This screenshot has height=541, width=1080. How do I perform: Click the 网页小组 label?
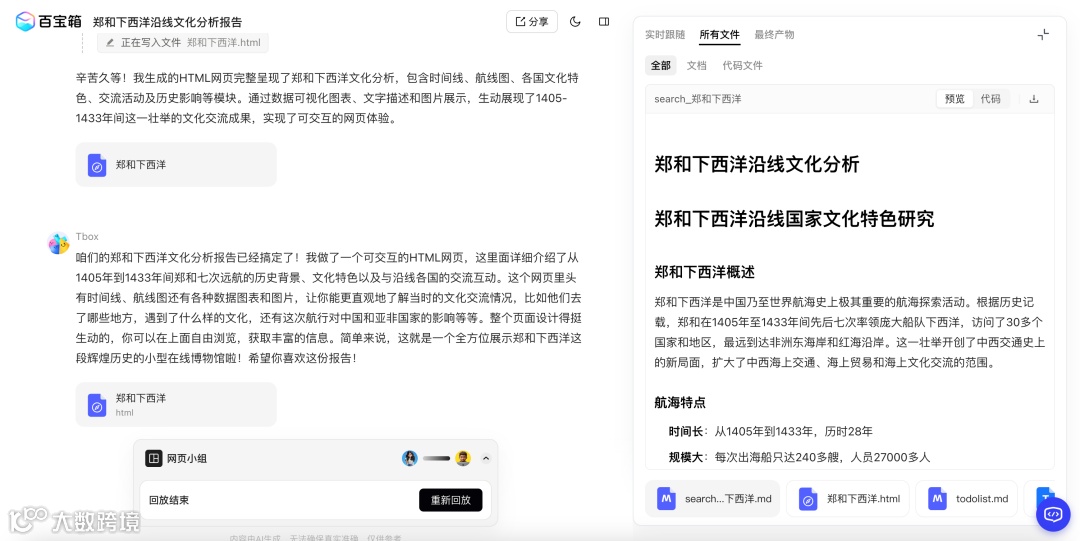coord(187,458)
